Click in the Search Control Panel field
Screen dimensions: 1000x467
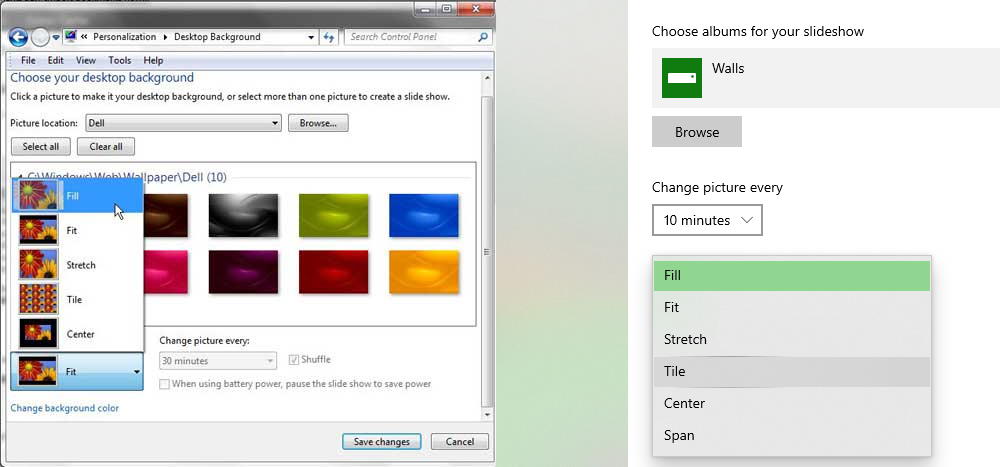coord(410,37)
